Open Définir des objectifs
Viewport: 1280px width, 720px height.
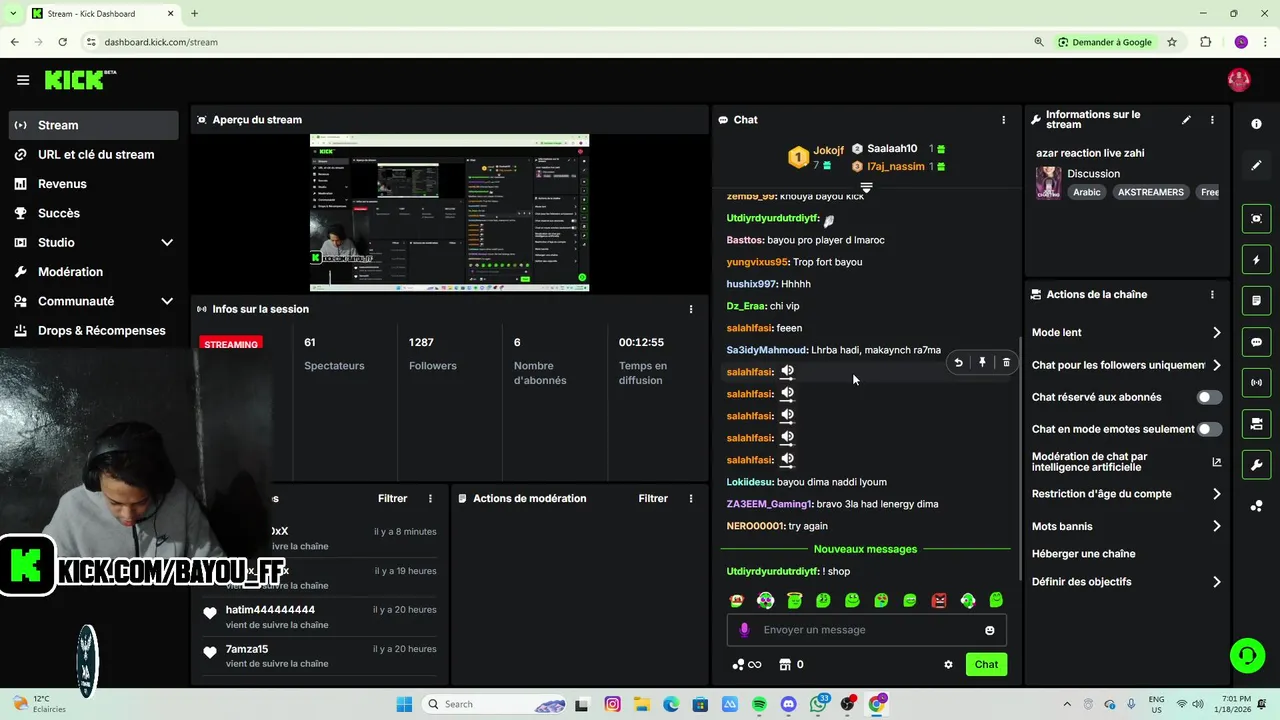tap(1126, 582)
